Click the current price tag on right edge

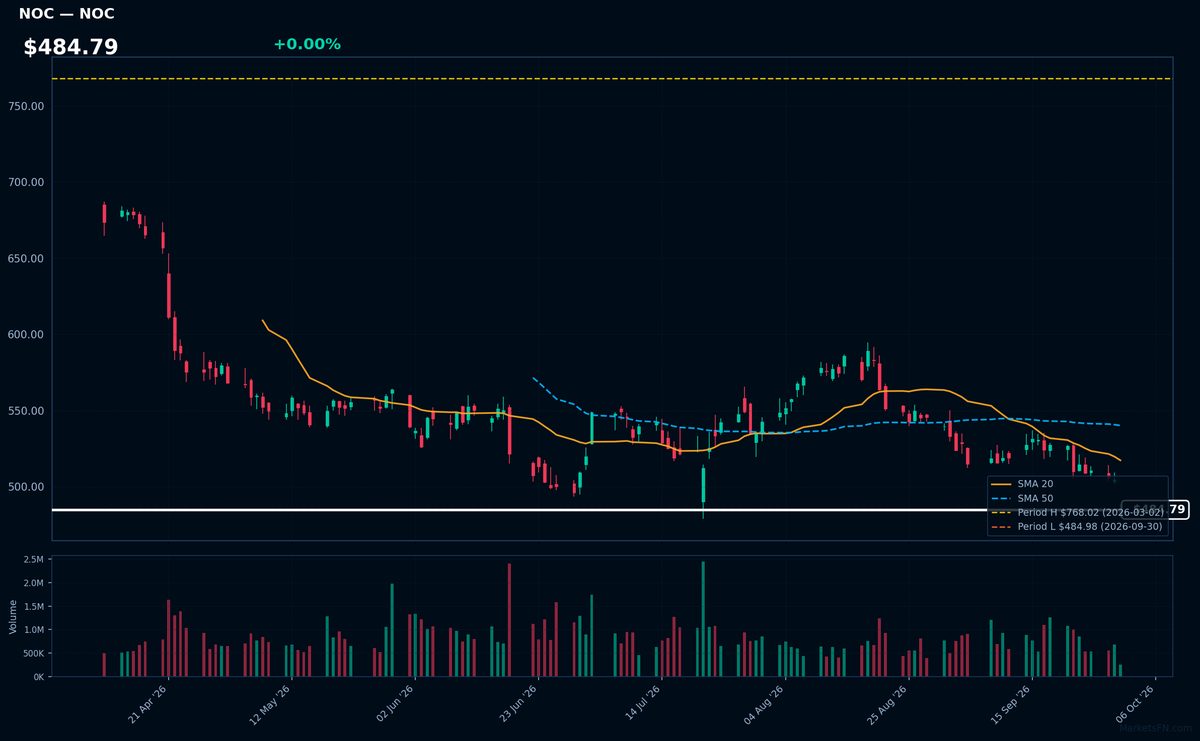click(1155, 510)
